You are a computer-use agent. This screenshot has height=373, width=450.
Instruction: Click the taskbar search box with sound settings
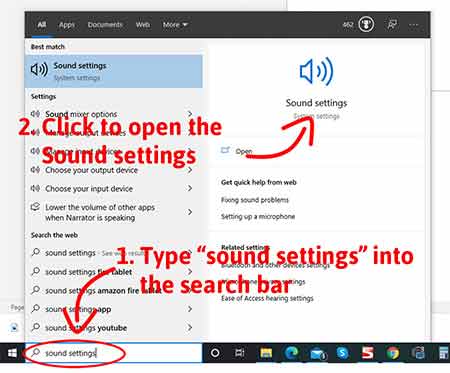click(114, 353)
